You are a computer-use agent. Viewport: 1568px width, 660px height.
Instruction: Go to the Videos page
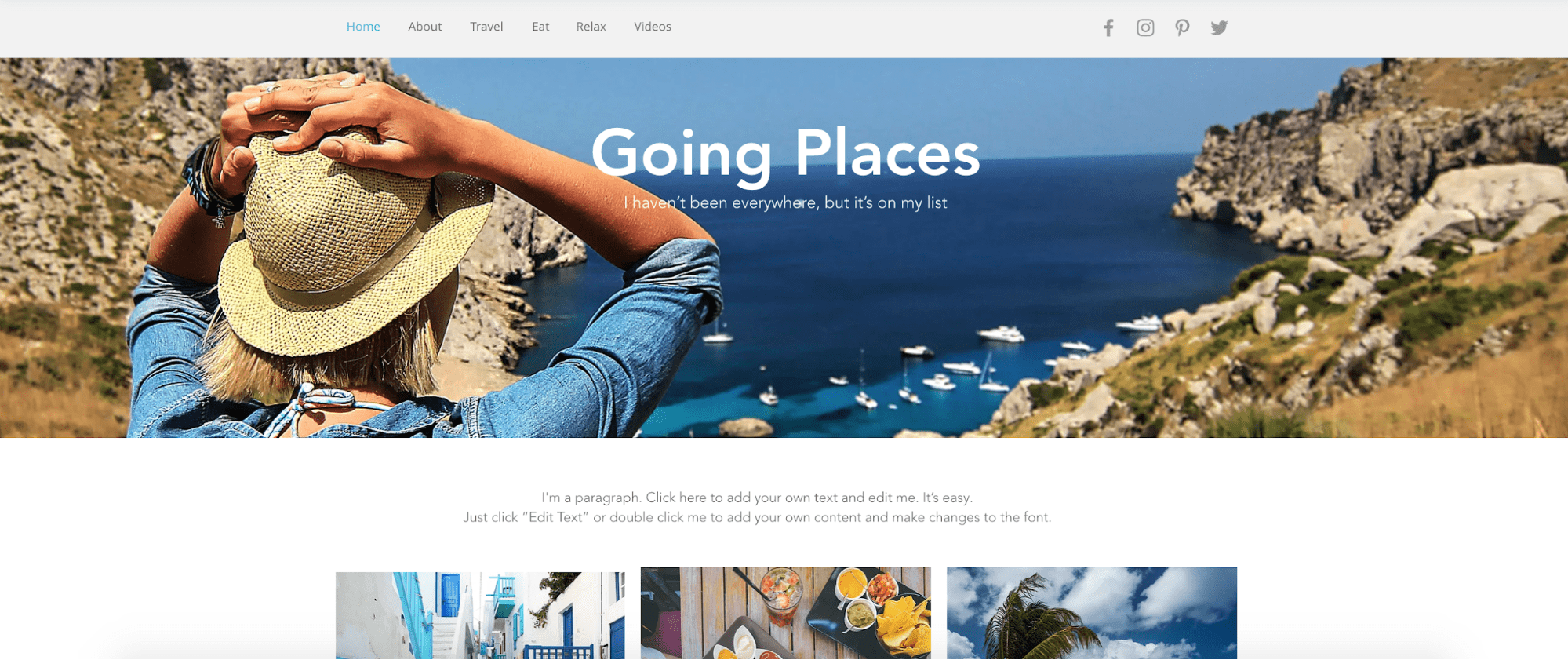(653, 27)
